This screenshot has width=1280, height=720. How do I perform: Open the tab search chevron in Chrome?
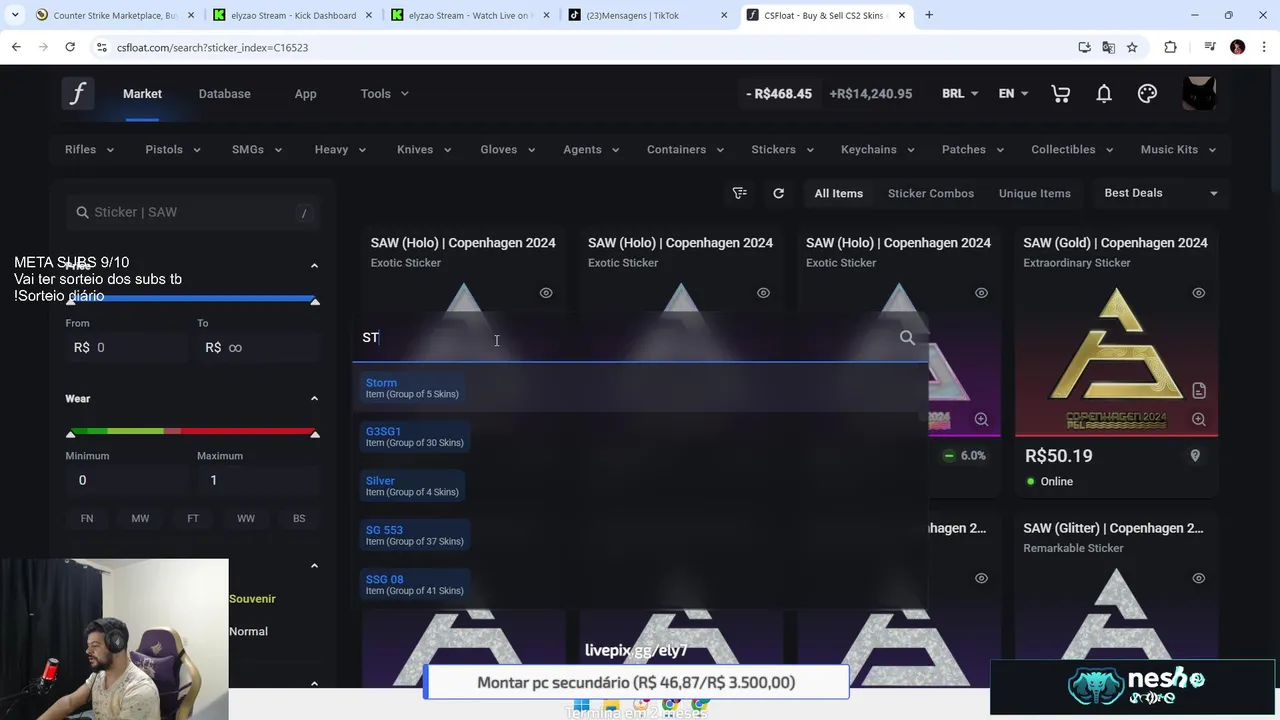coord(15,15)
